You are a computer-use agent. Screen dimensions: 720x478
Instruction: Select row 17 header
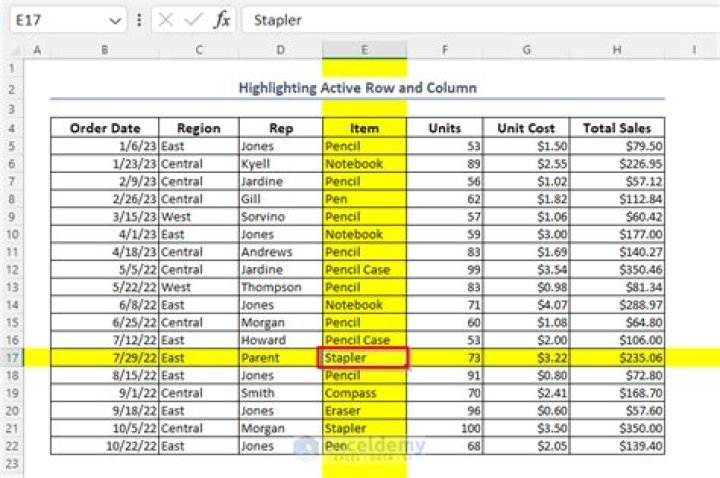(x=12, y=358)
